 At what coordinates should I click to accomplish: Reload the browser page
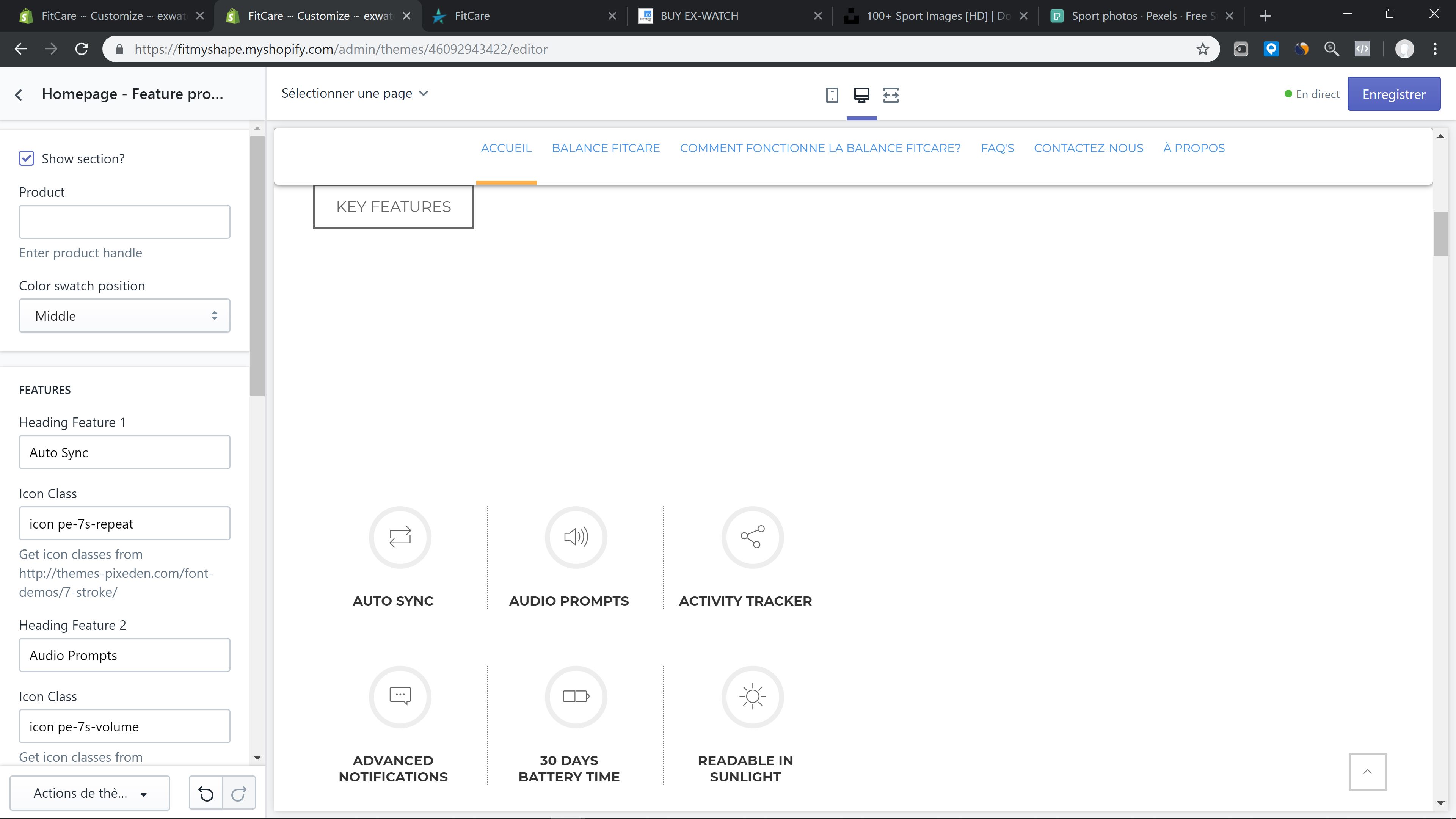82,49
